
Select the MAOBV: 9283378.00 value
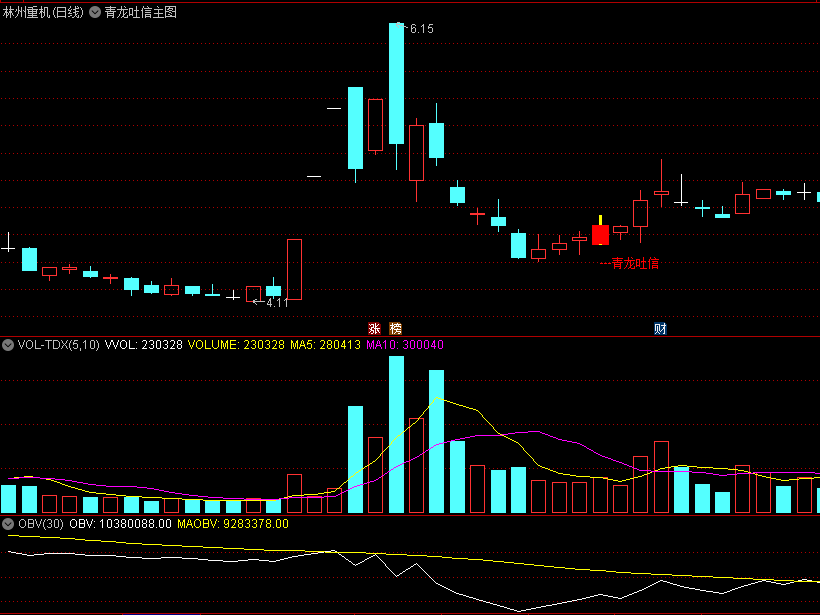(x=233, y=524)
